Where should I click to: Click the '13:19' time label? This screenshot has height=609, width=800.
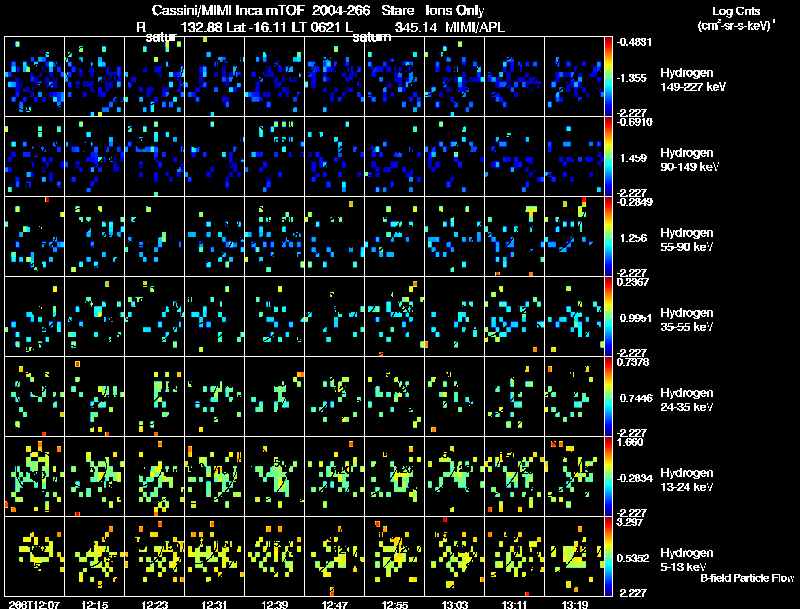[574, 604]
